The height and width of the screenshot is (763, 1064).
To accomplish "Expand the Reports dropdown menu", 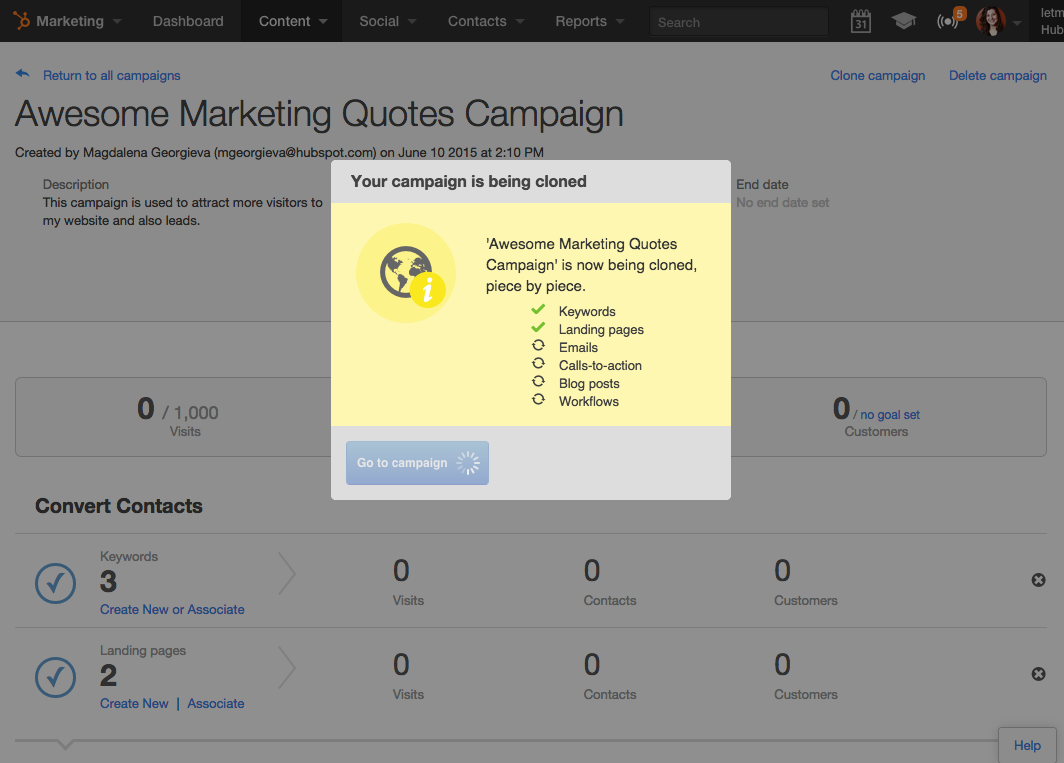I will pyautogui.click(x=589, y=21).
